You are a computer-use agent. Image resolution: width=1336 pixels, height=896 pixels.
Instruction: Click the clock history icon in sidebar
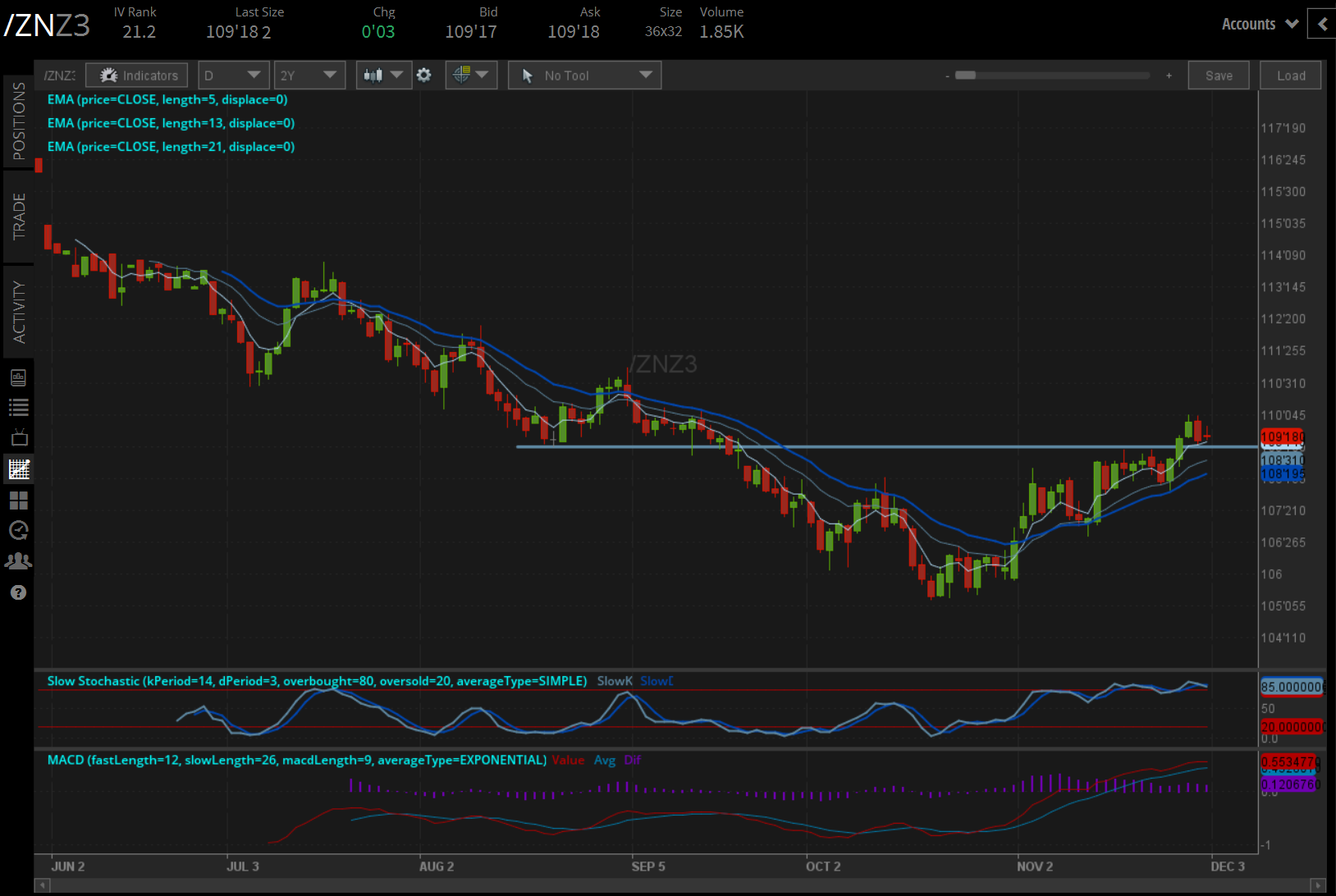[x=18, y=530]
